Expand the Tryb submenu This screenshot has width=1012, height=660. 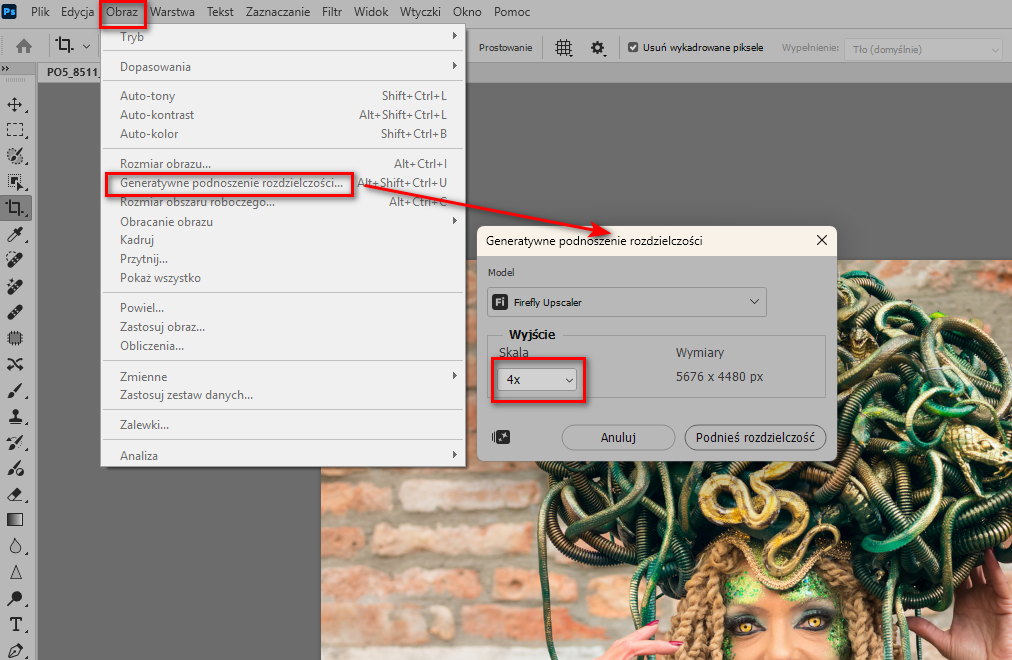(x=283, y=37)
